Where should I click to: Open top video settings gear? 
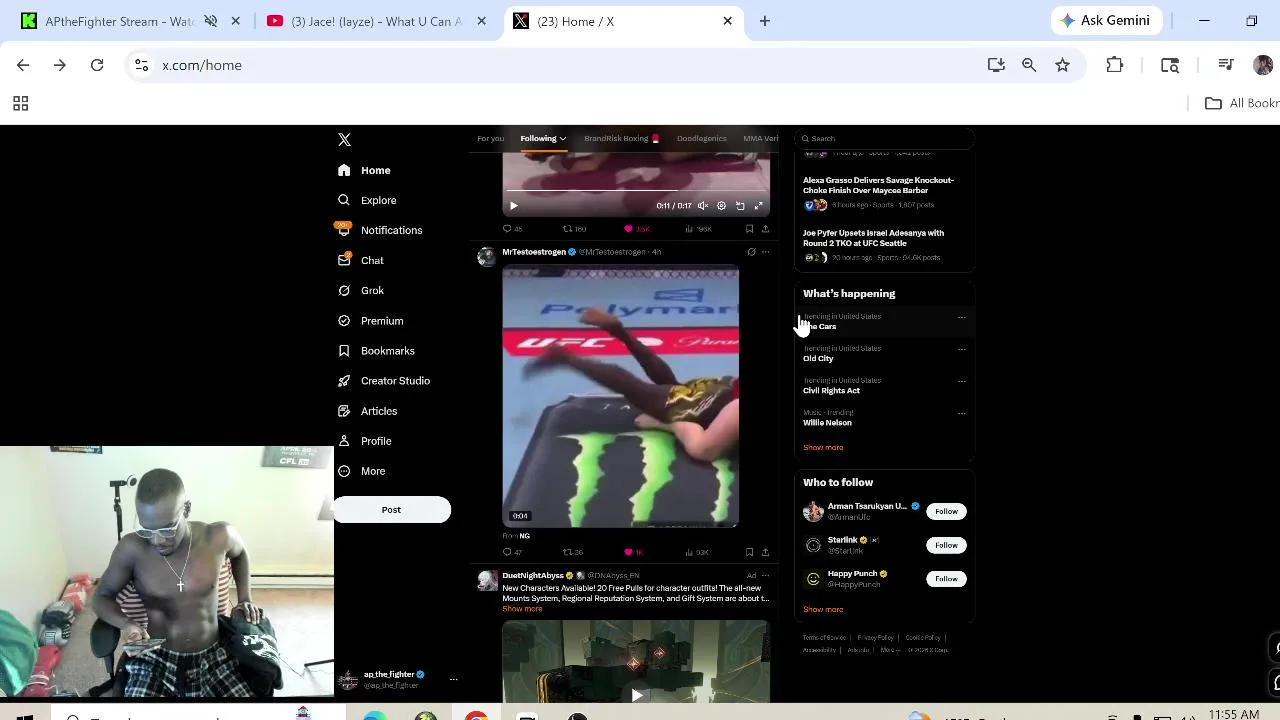click(x=721, y=206)
